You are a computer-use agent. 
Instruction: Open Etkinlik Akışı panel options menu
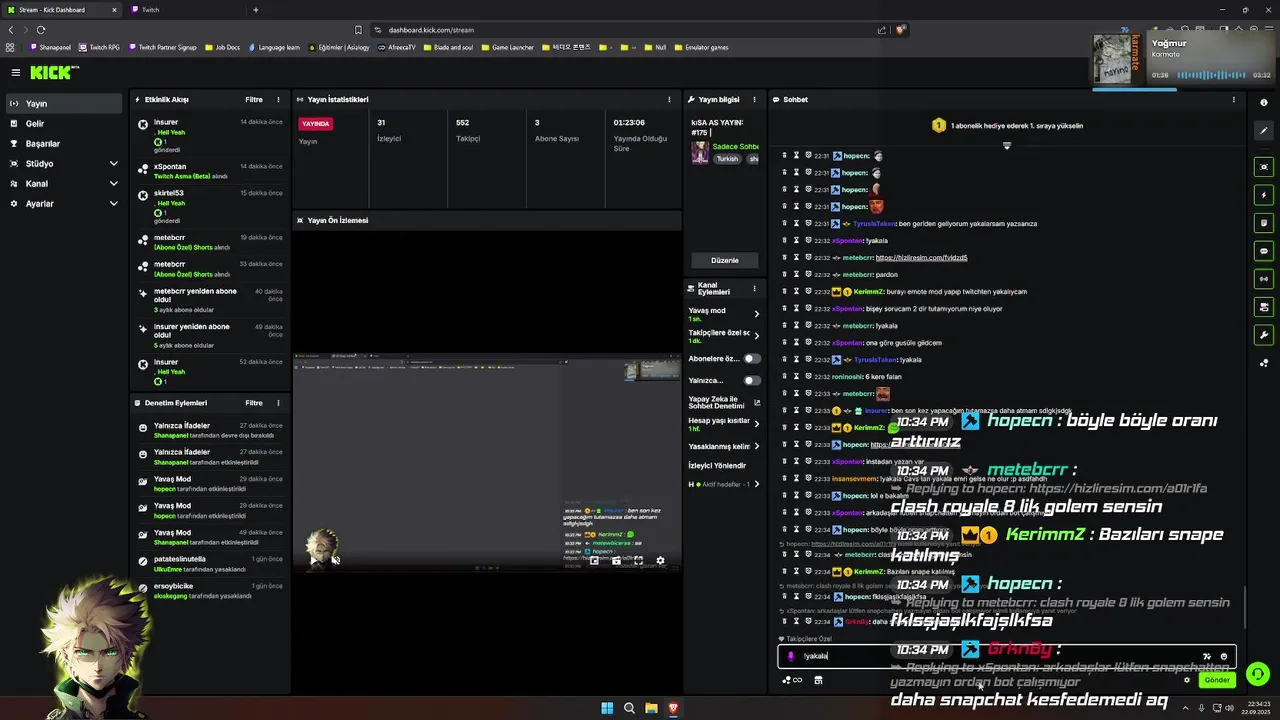(x=278, y=100)
